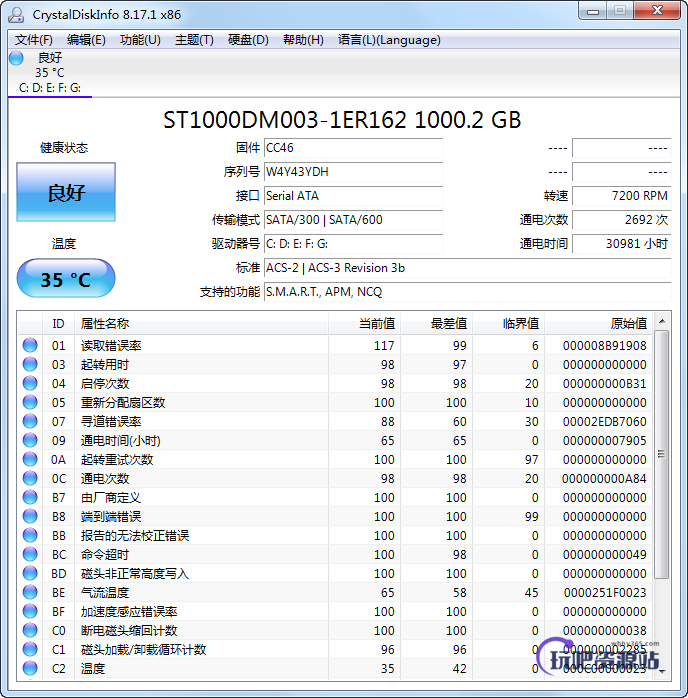688x698 pixels.
Task: Click status orb for ID 0C 通电次数 row
Action: click(x=30, y=479)
